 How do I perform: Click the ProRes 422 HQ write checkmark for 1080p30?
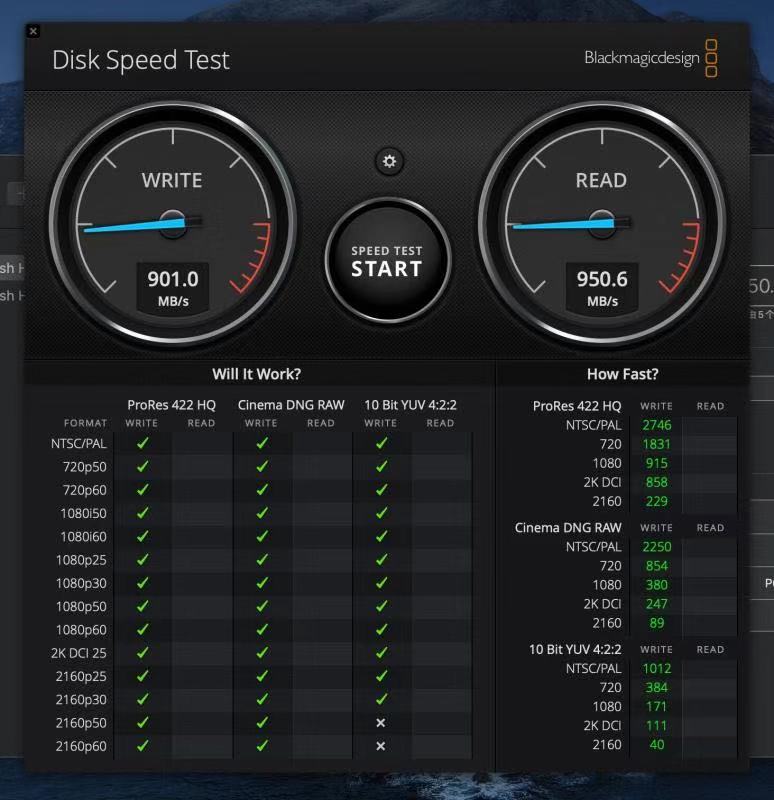click(x=143, y=583)
